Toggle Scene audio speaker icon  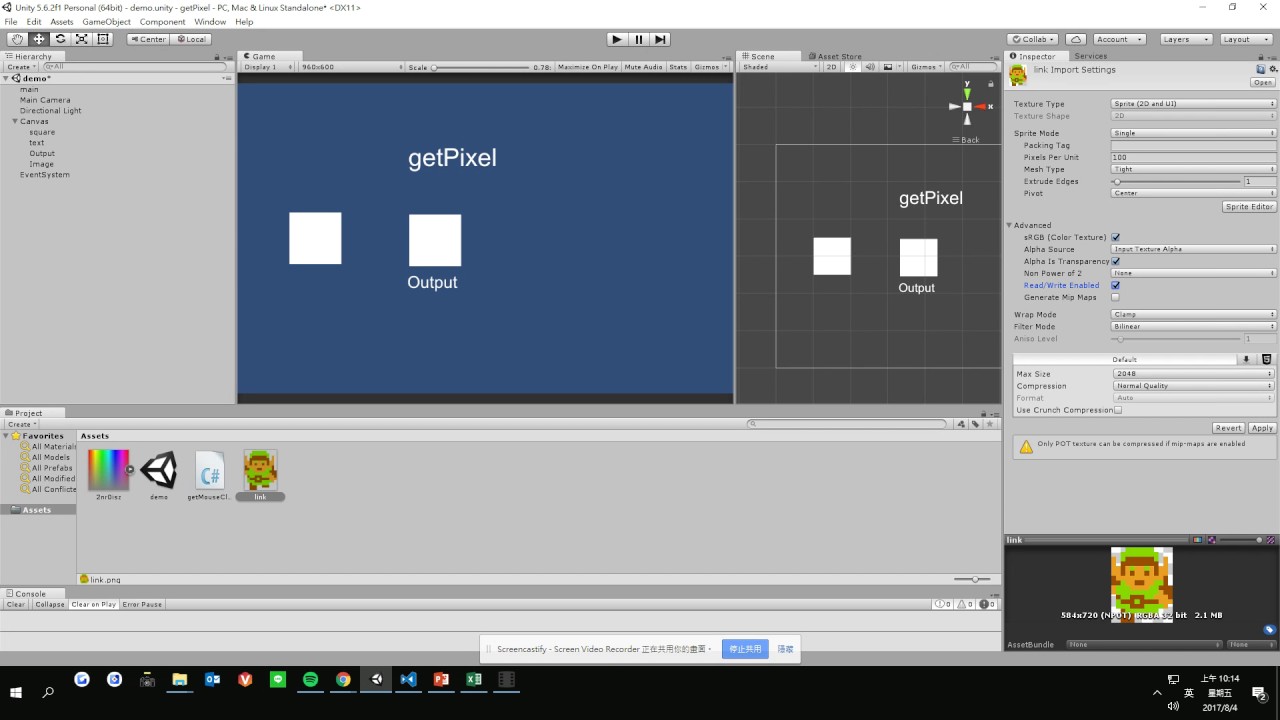click(x=869, y=67)
